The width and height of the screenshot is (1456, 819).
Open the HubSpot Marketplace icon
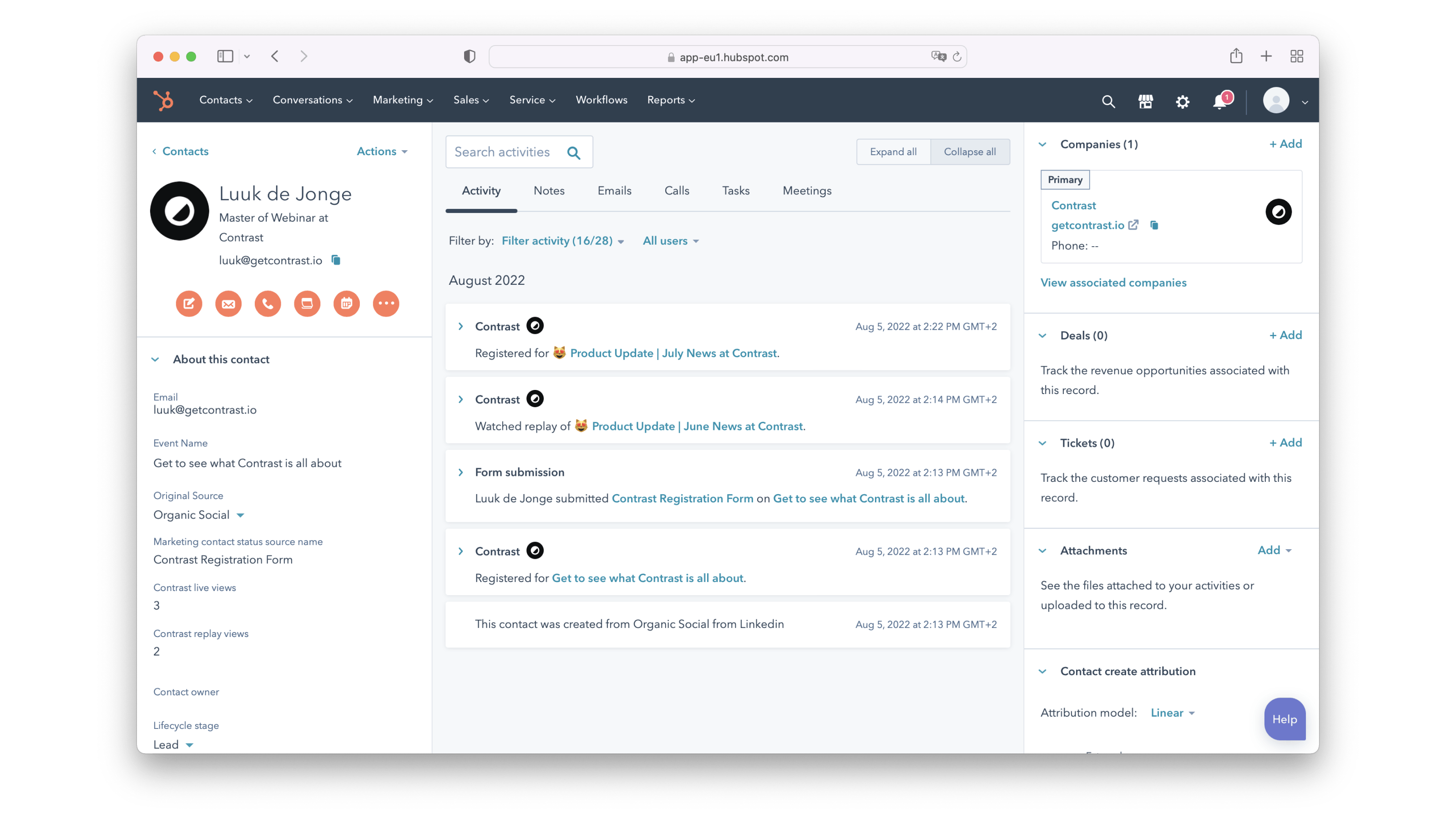tap(1145, 101)
